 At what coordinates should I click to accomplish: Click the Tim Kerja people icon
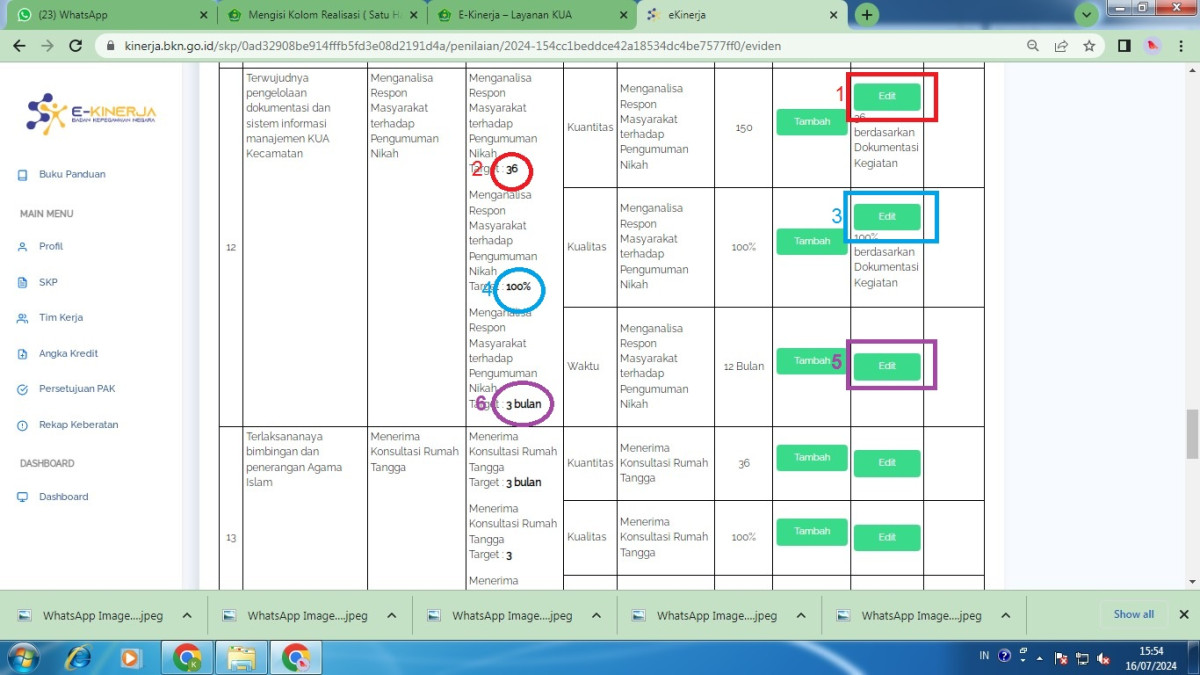(22, 318)
